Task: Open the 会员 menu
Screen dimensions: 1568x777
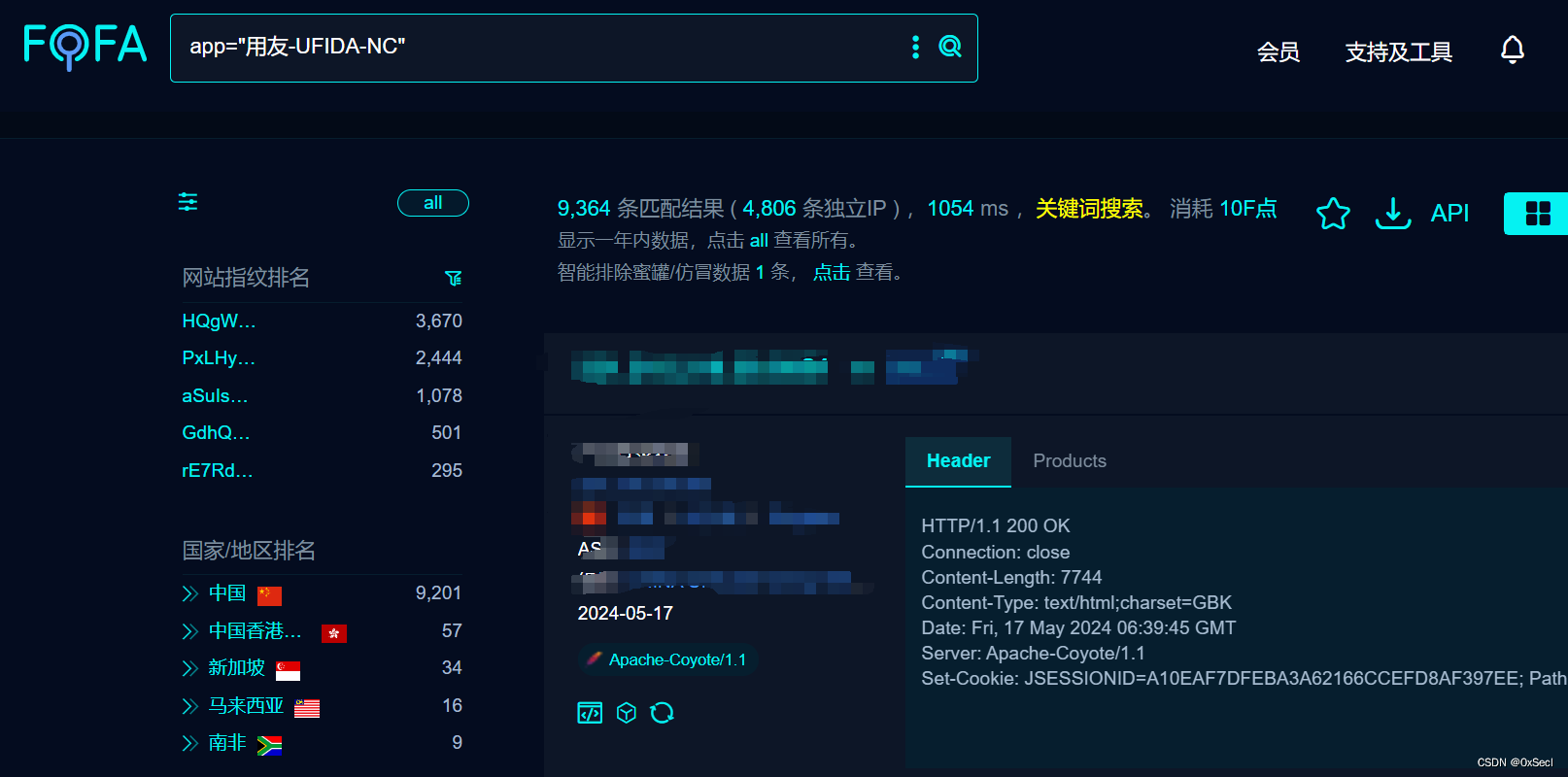Action: [x=1278, y=51]
